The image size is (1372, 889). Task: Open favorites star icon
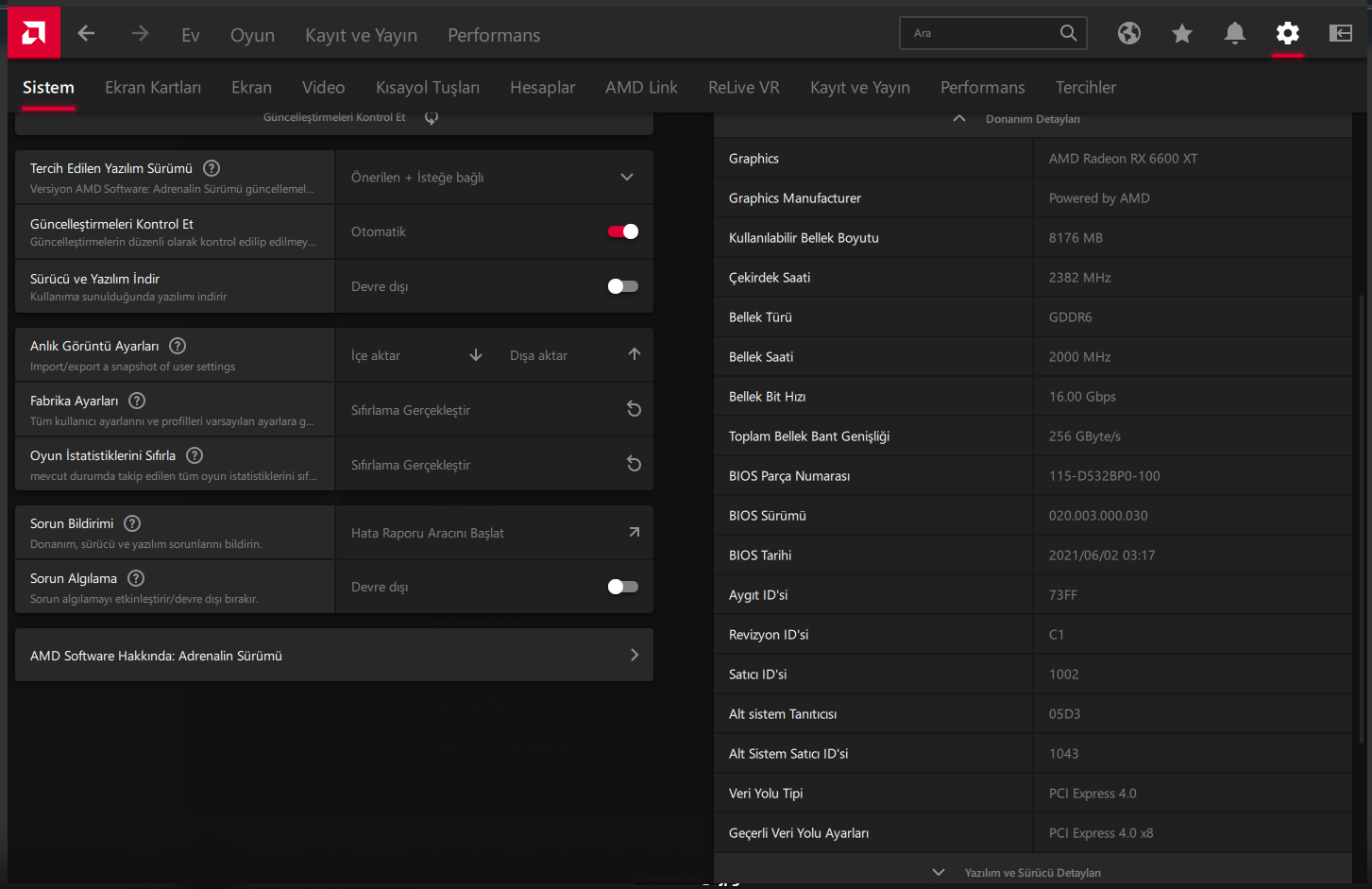click(1181, 34)
